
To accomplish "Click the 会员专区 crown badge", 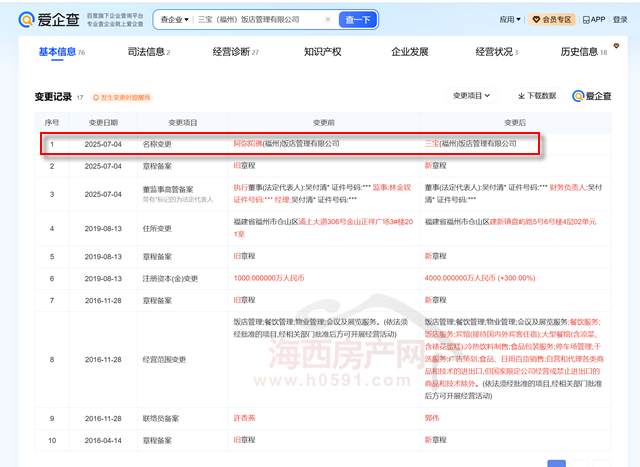I will [551, 19].
